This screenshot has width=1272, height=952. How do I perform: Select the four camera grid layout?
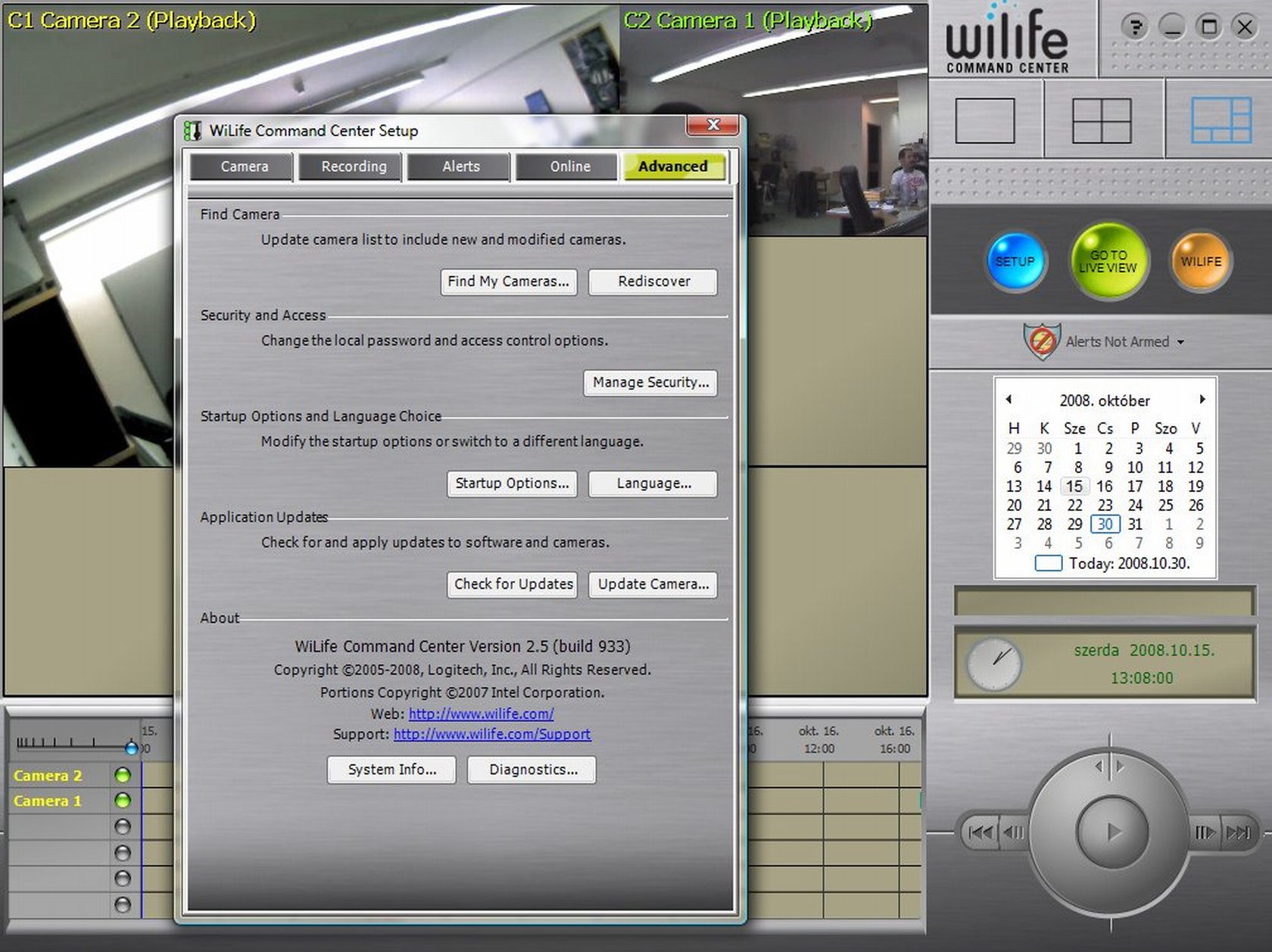pyautogui.click(x=1102, y=120)
